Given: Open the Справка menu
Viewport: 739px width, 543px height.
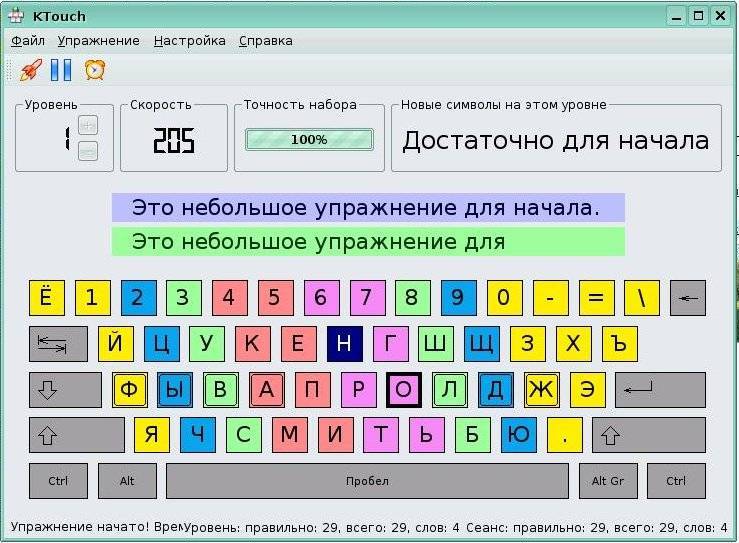Looking at the screenshot, I should pyautogui.click(x=266, y=41).
